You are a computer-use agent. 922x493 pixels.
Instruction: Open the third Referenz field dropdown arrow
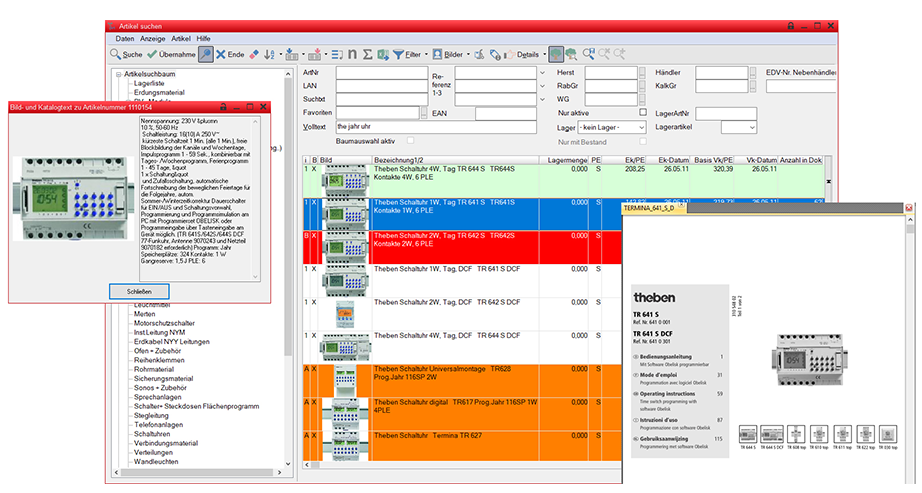pyautogui.click(x=542, y=99)
